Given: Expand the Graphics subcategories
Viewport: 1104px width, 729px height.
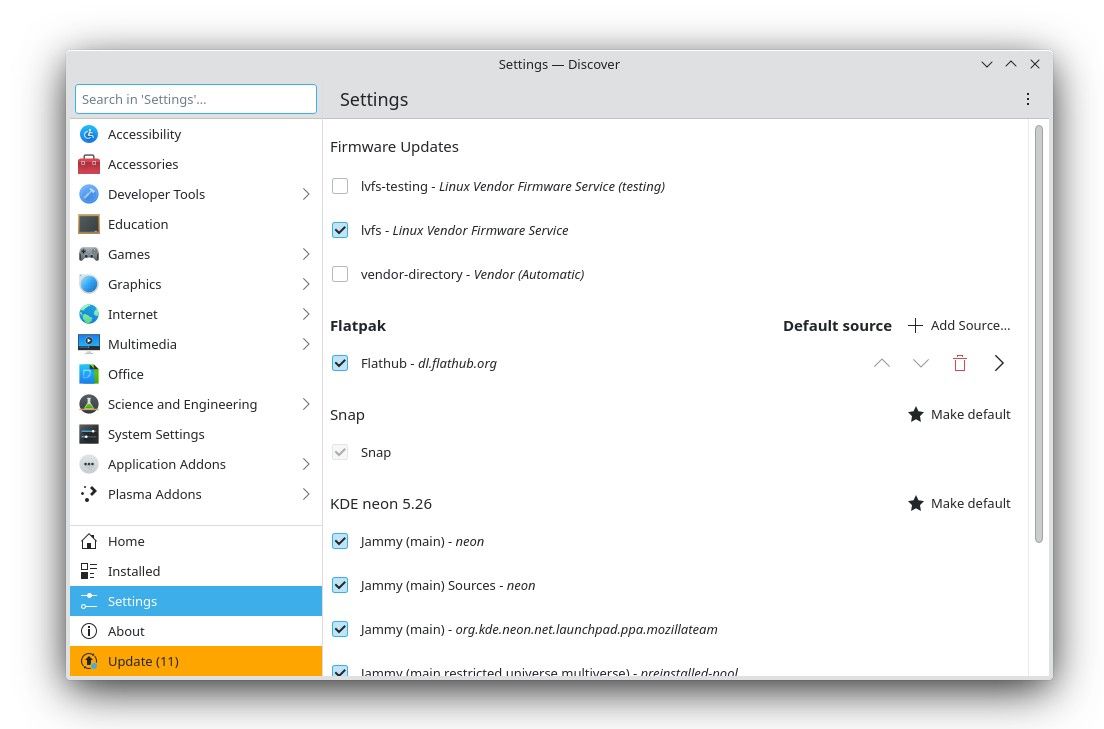Looking at the screenshot, I should [306, 284].
